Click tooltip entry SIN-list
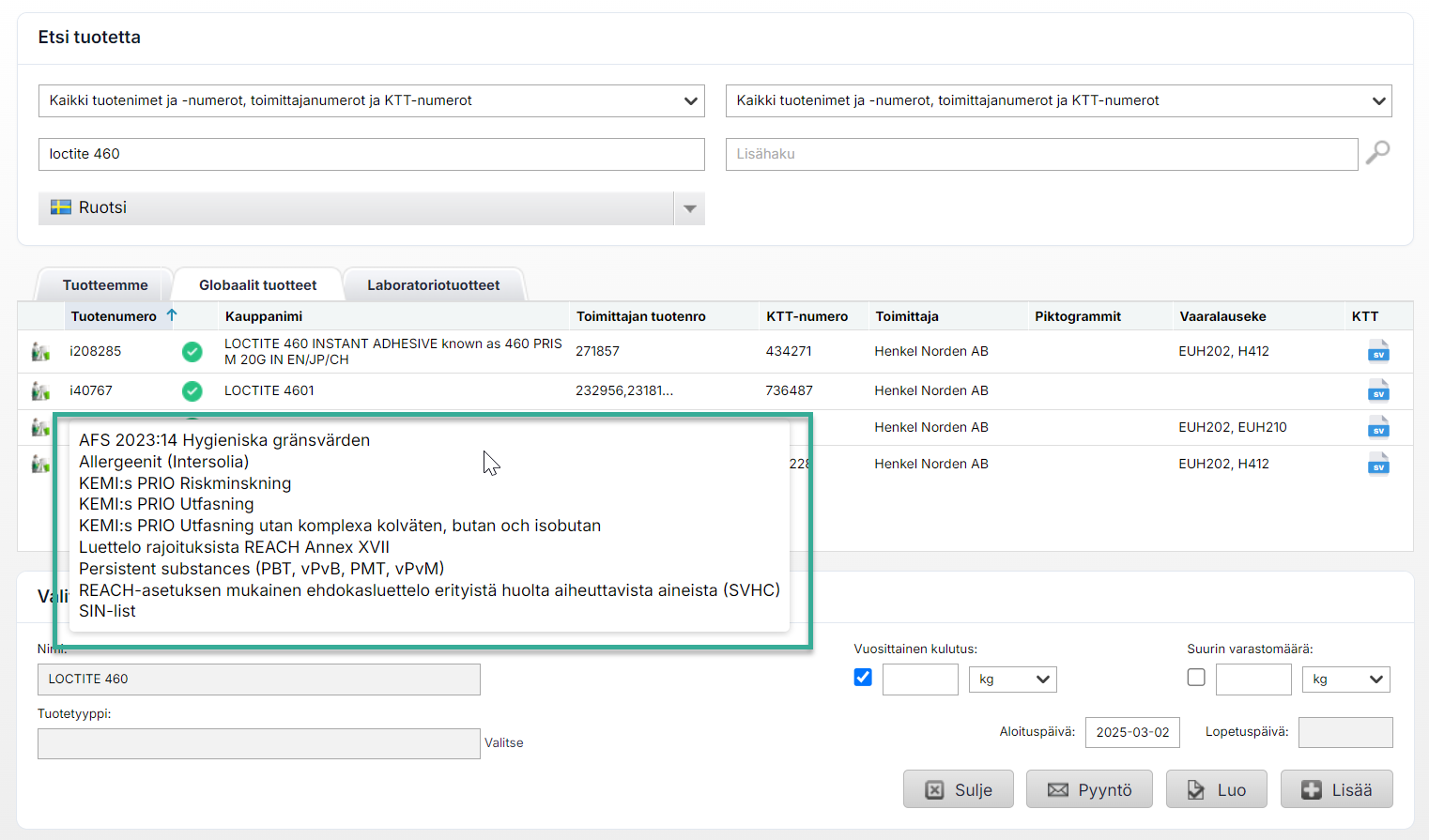The height and width of the screenshot is (840, 1429). pos(107,611)
